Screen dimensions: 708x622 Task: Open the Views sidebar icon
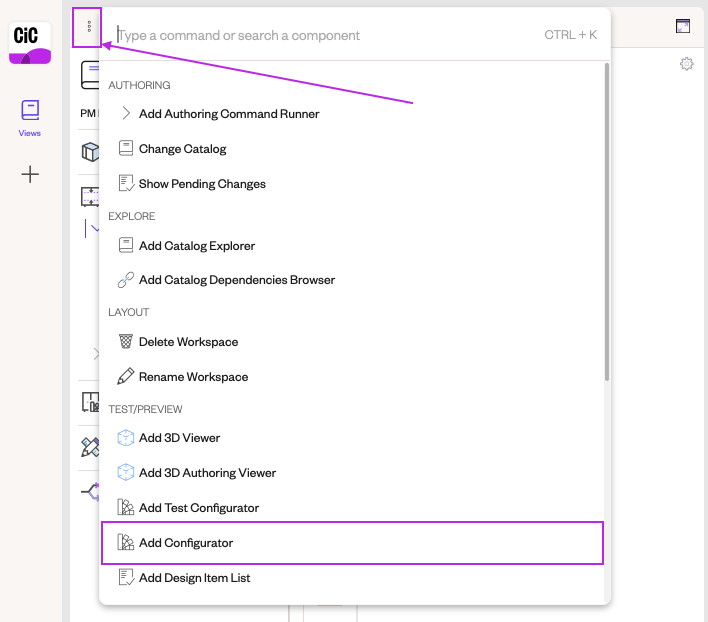pos(30,118)
